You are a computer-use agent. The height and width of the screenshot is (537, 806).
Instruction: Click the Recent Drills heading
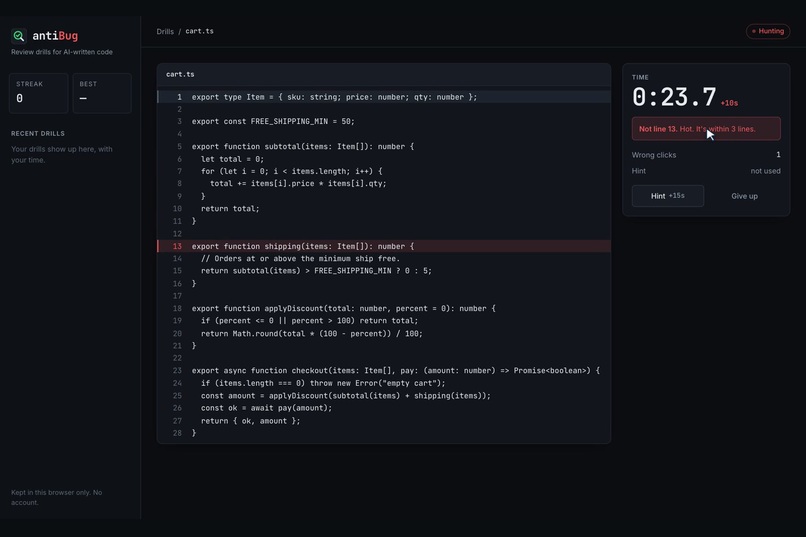click(38, 134)
